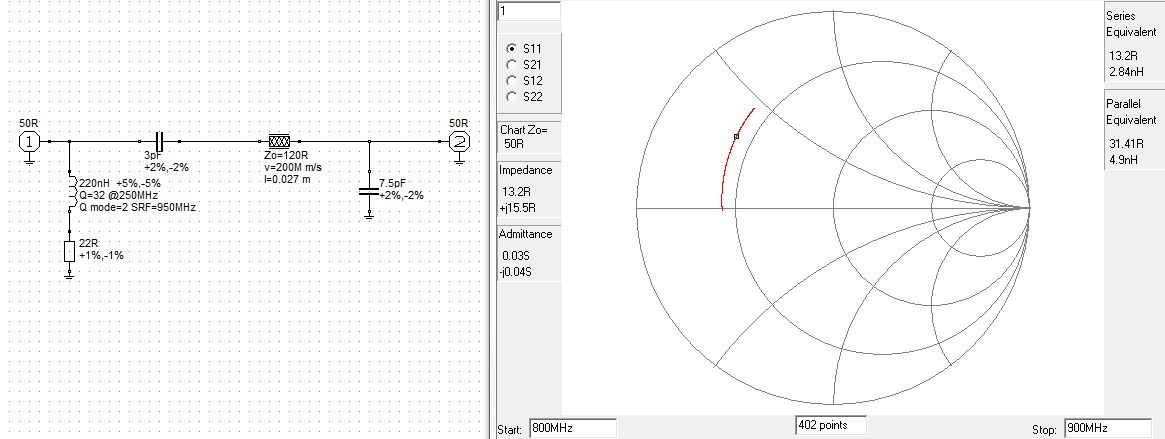Image resolution: width=1165 pixels, height=439 pixels.
Task: Click the marker square on the red trace
Action: (x=736, y=136)
